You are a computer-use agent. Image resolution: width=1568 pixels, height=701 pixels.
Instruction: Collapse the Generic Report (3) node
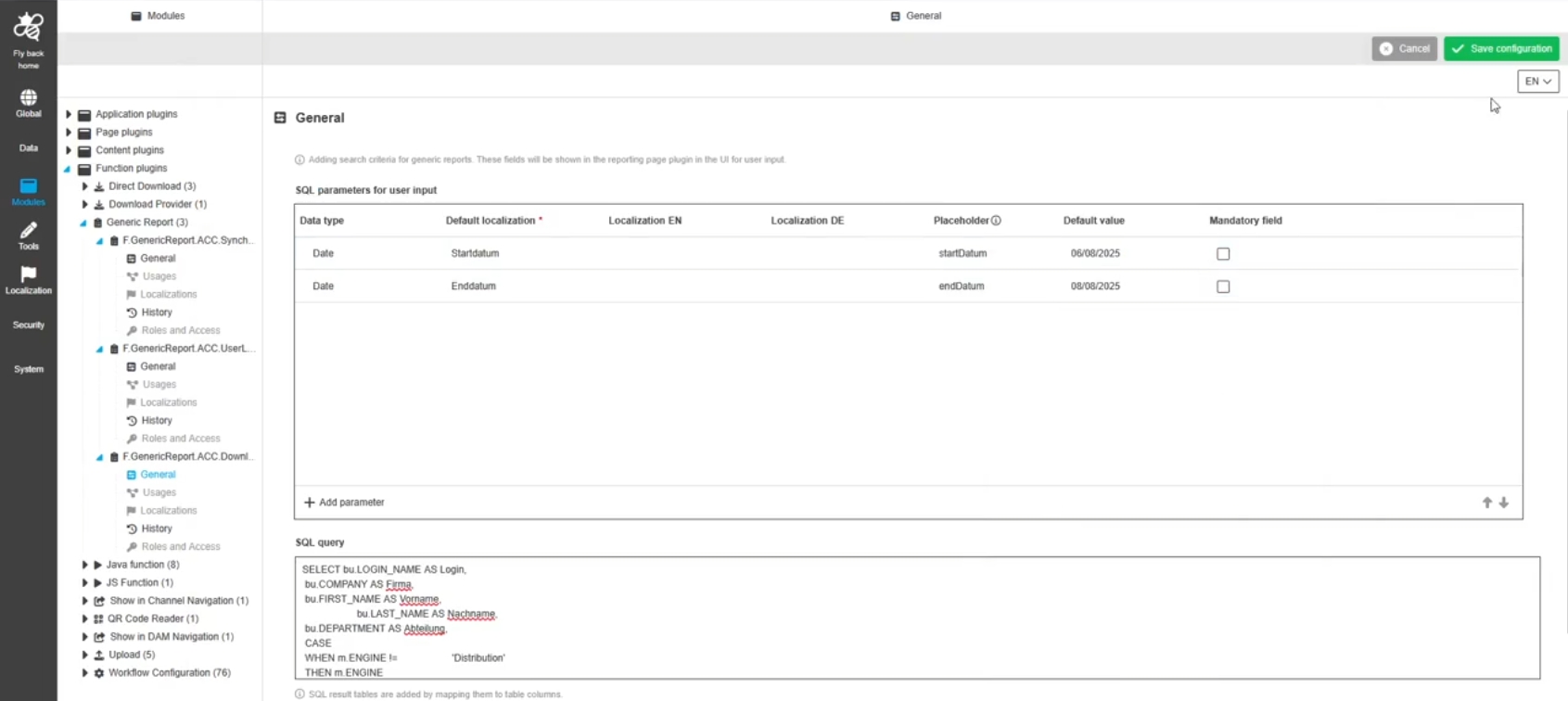[x=83, y=223]
